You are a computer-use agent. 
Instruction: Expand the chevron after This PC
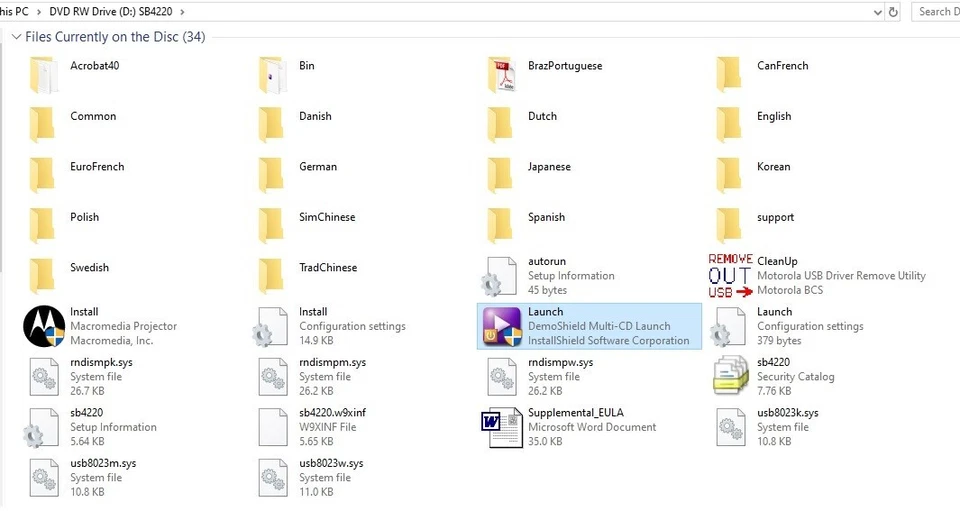coord(39,12)
